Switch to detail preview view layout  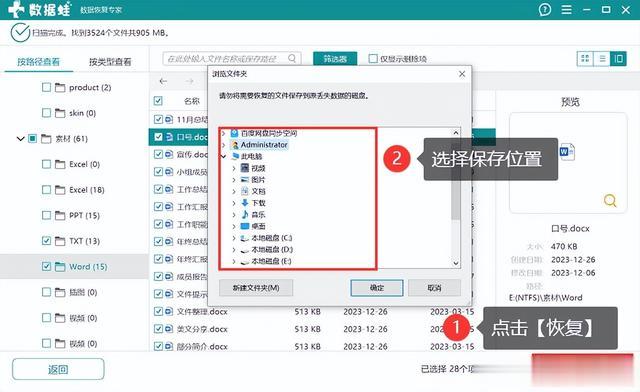(x=618, y=58)
